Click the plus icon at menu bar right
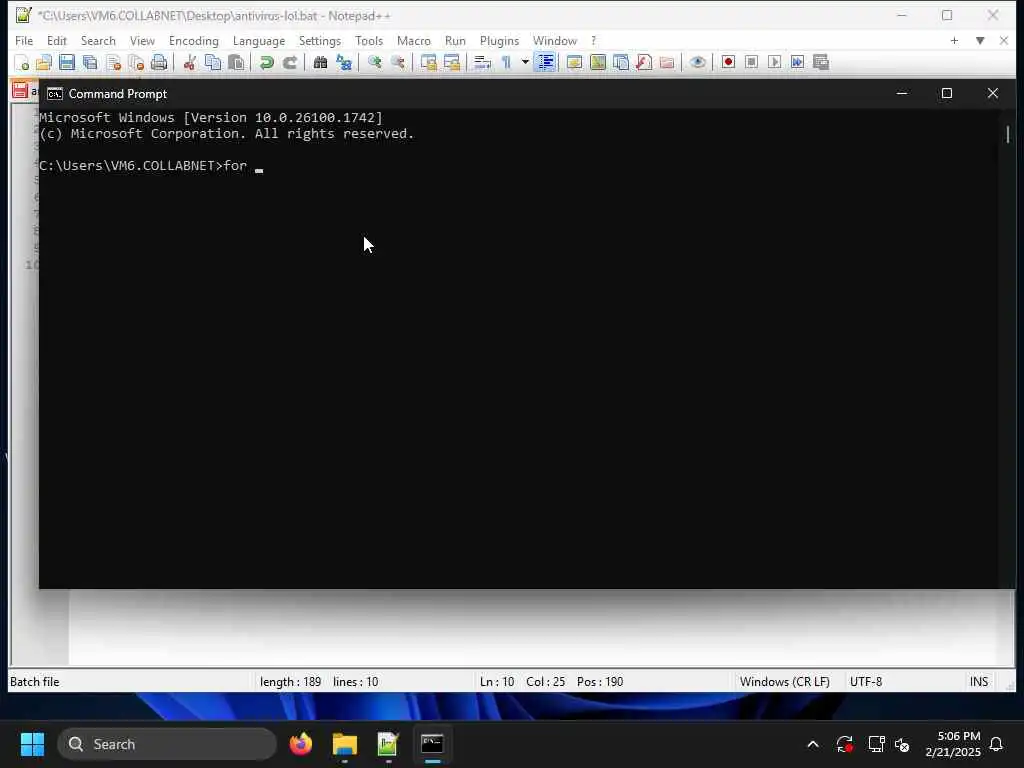 pos(954,40)
